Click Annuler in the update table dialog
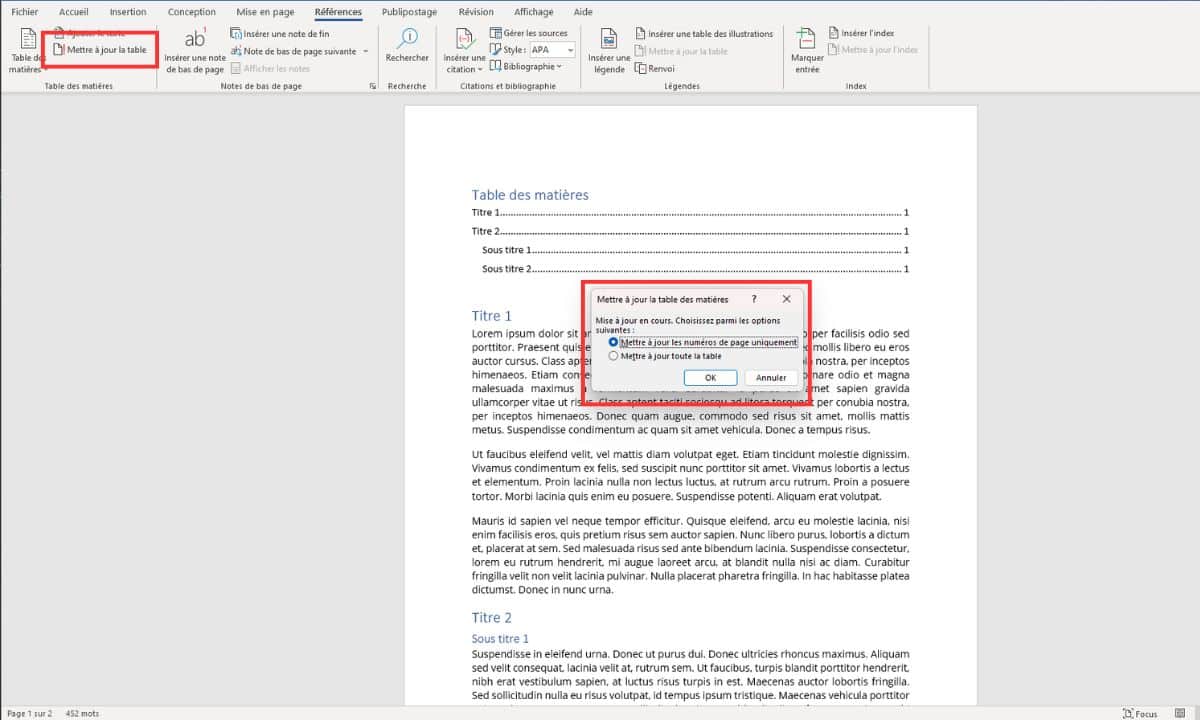 coord(771,378)
